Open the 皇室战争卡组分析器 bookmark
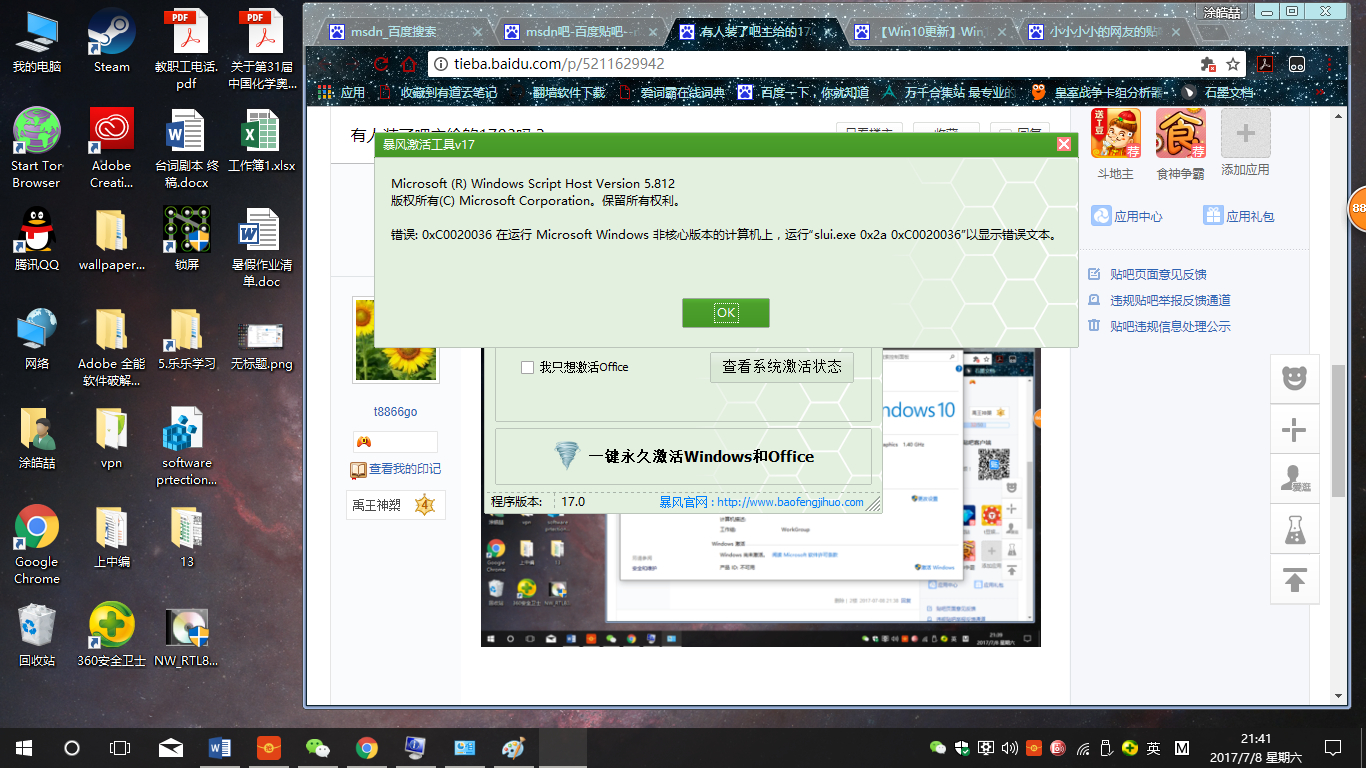Screen dimensions: 1366x768 point(1098,92)
